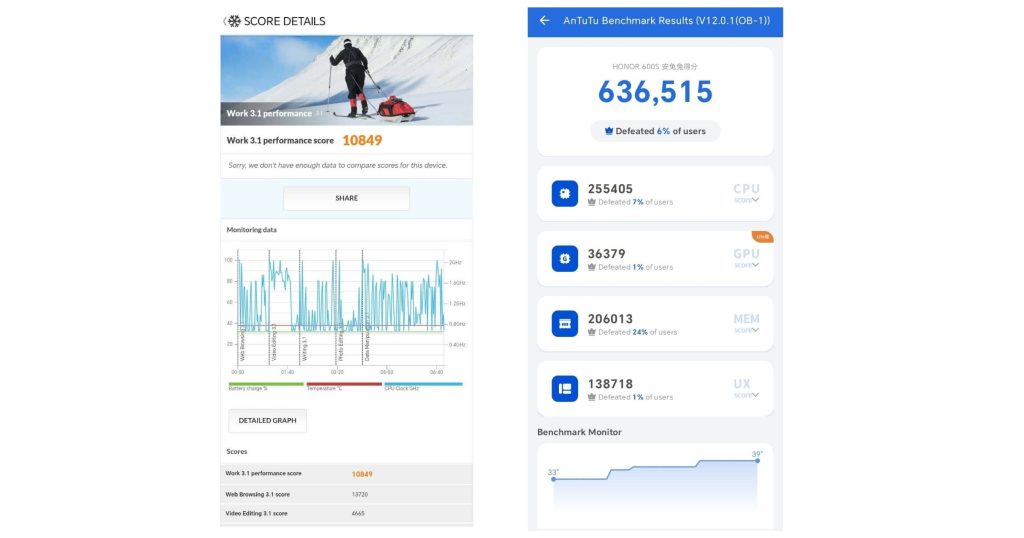
Task: Click the UX score 138718
Action: (610, 384)
